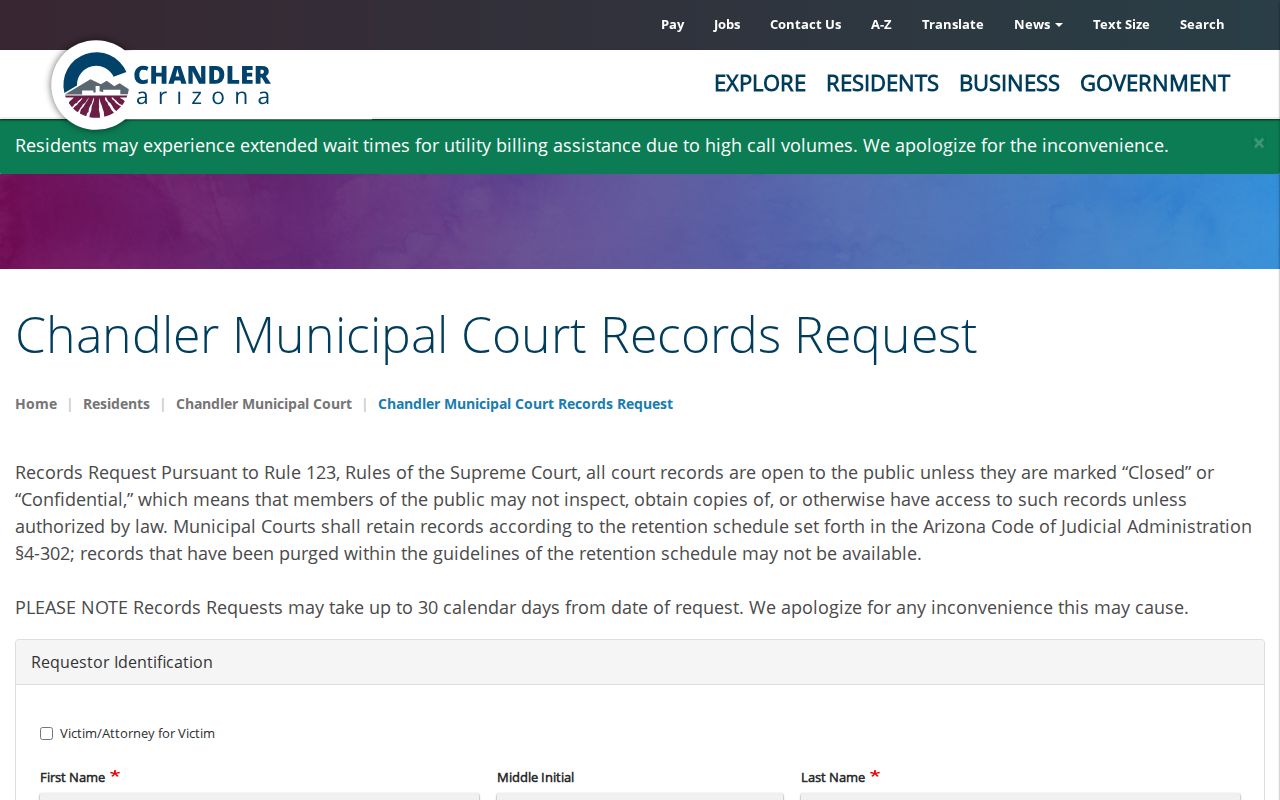Viewport: 1280px width, 800px height.
Task: Open the EXPLORE main menu
Action: point(760,83)
